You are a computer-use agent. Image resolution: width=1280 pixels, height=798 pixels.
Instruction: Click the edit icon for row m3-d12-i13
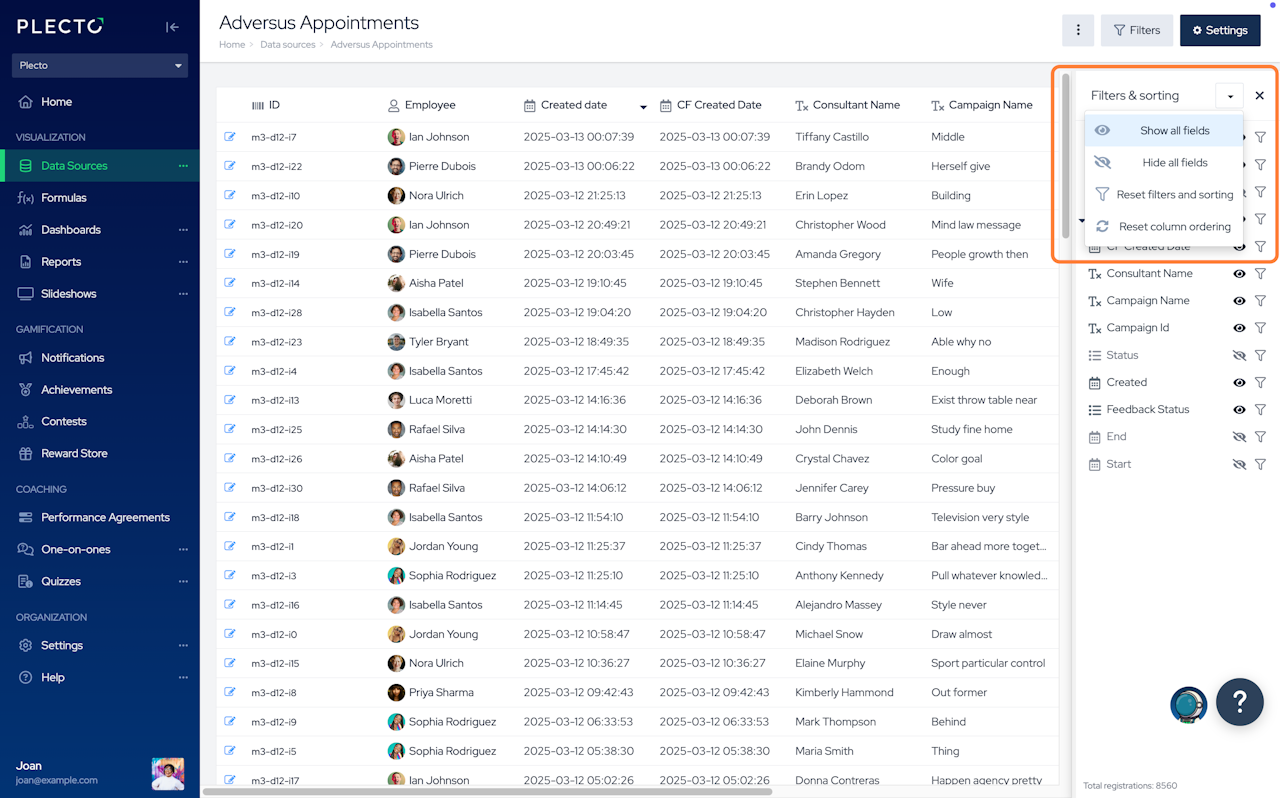pos(230,399)
